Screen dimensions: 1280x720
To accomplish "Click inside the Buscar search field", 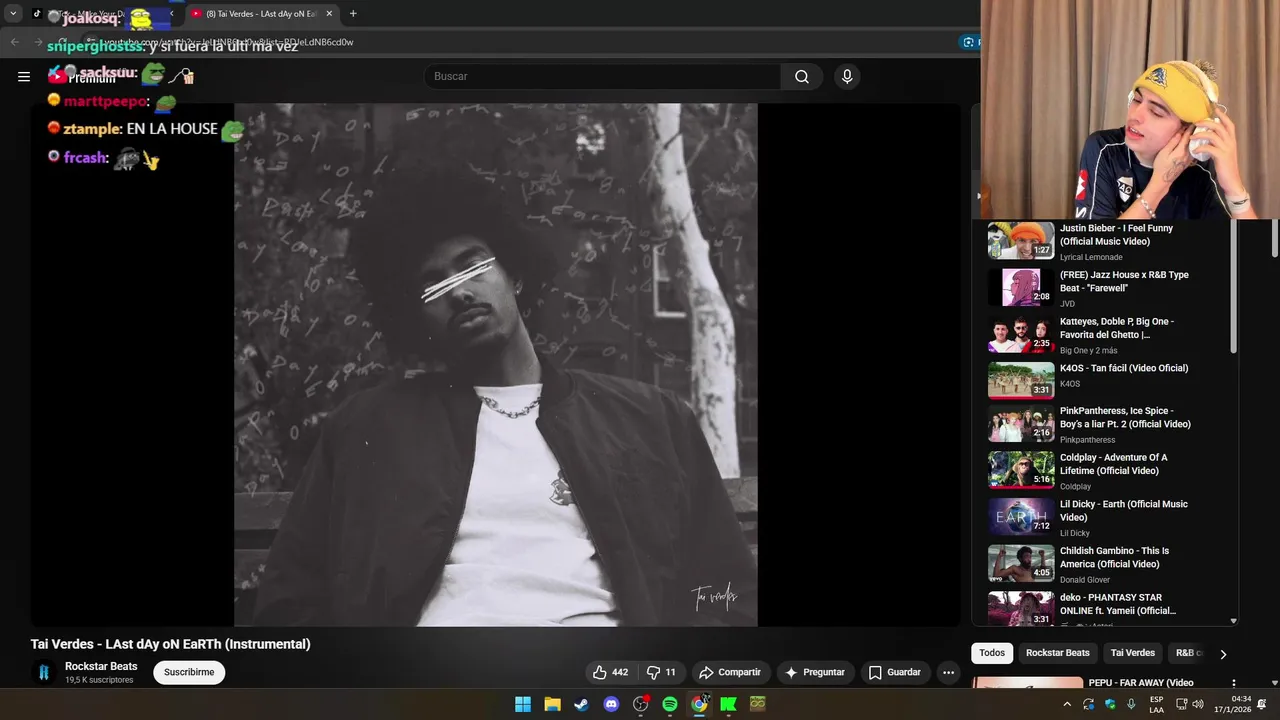I will pos(602,76).
